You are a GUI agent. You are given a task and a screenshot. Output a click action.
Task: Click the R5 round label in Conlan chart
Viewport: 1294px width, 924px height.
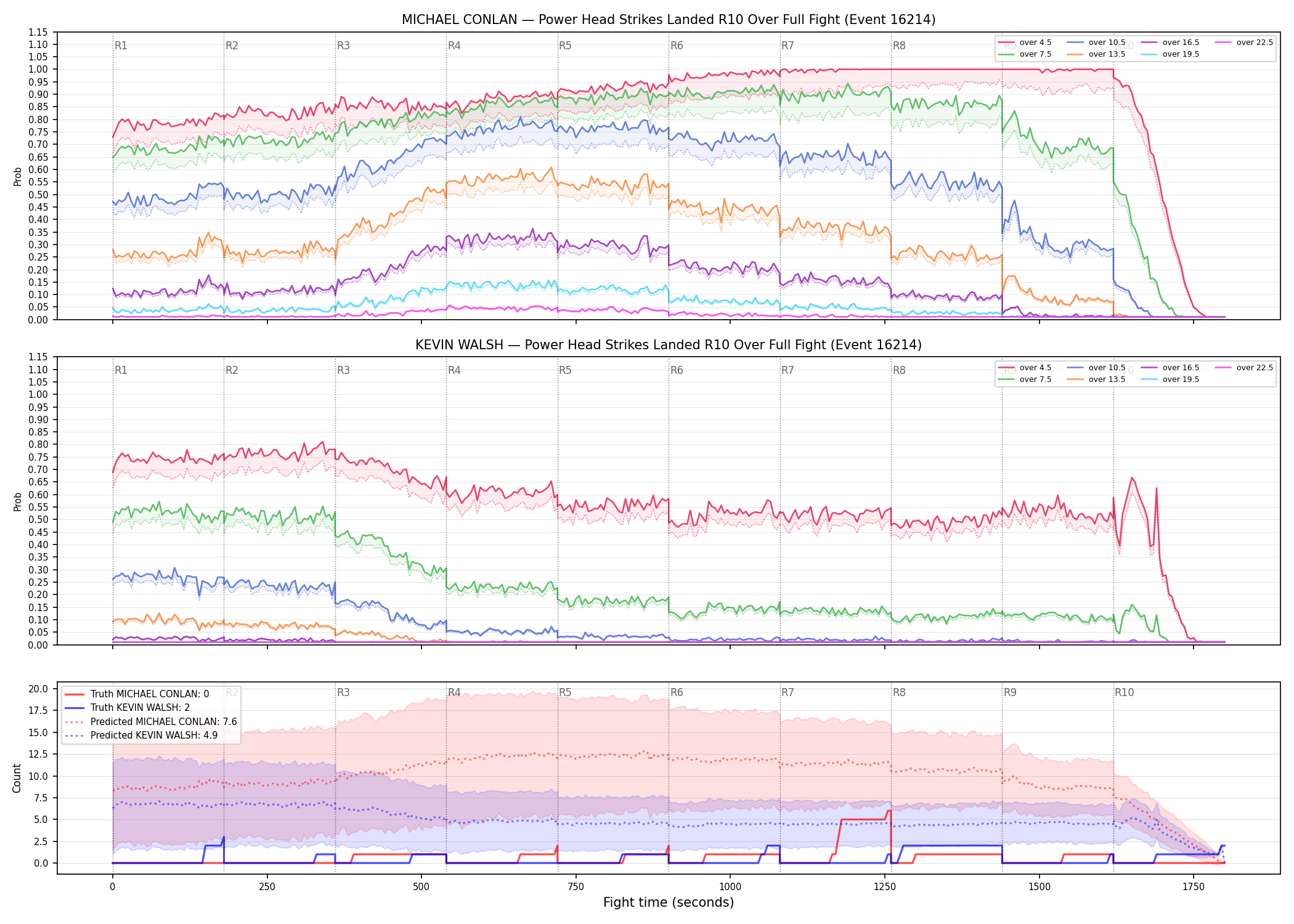click(x=565, y=46)
